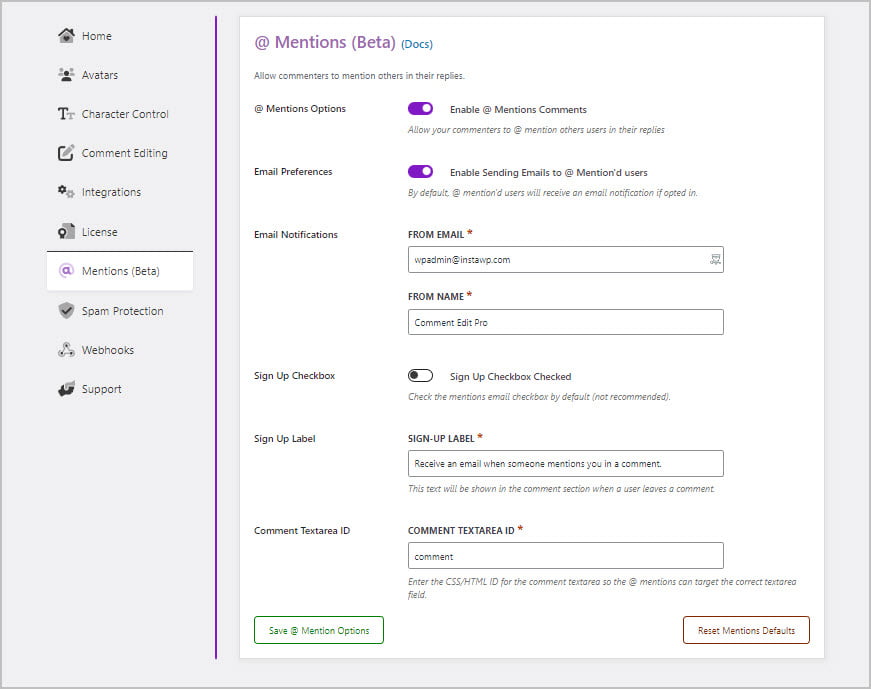Open Integrations via its gears icon

pos(66,192)
